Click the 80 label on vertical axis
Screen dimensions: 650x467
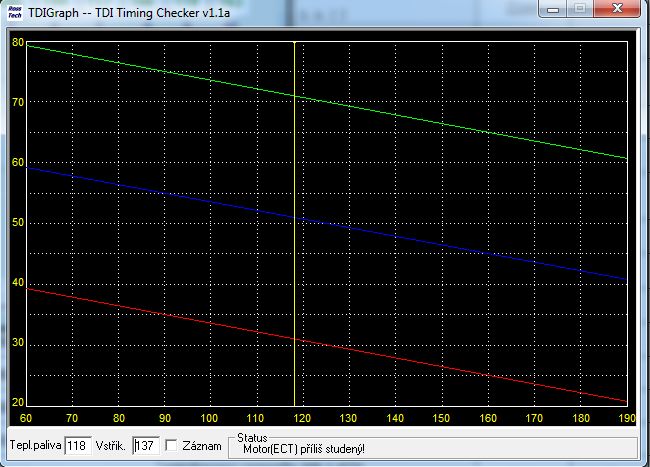point(17,42)
